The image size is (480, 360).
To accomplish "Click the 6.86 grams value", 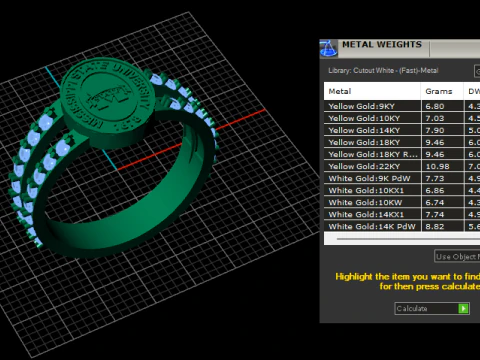I will [435, 190].
